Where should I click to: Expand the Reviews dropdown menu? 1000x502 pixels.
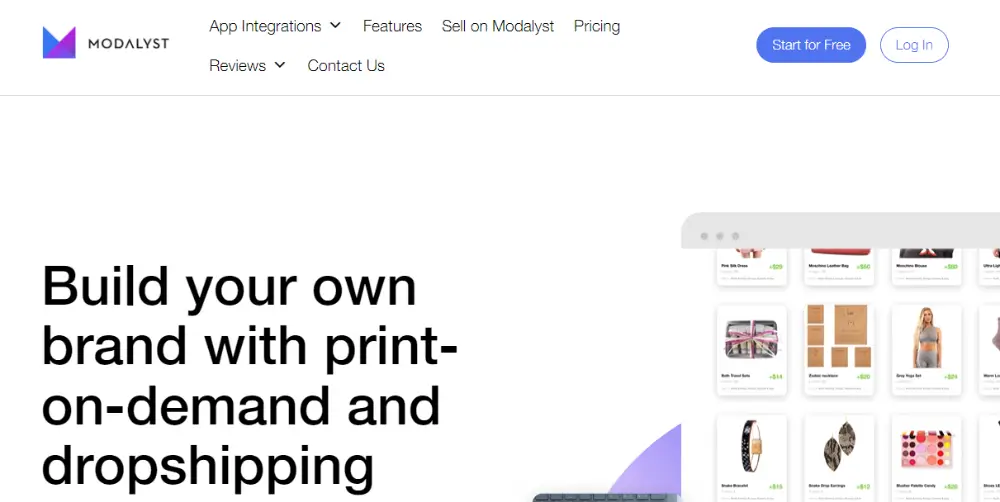click(x=247, y=66)
